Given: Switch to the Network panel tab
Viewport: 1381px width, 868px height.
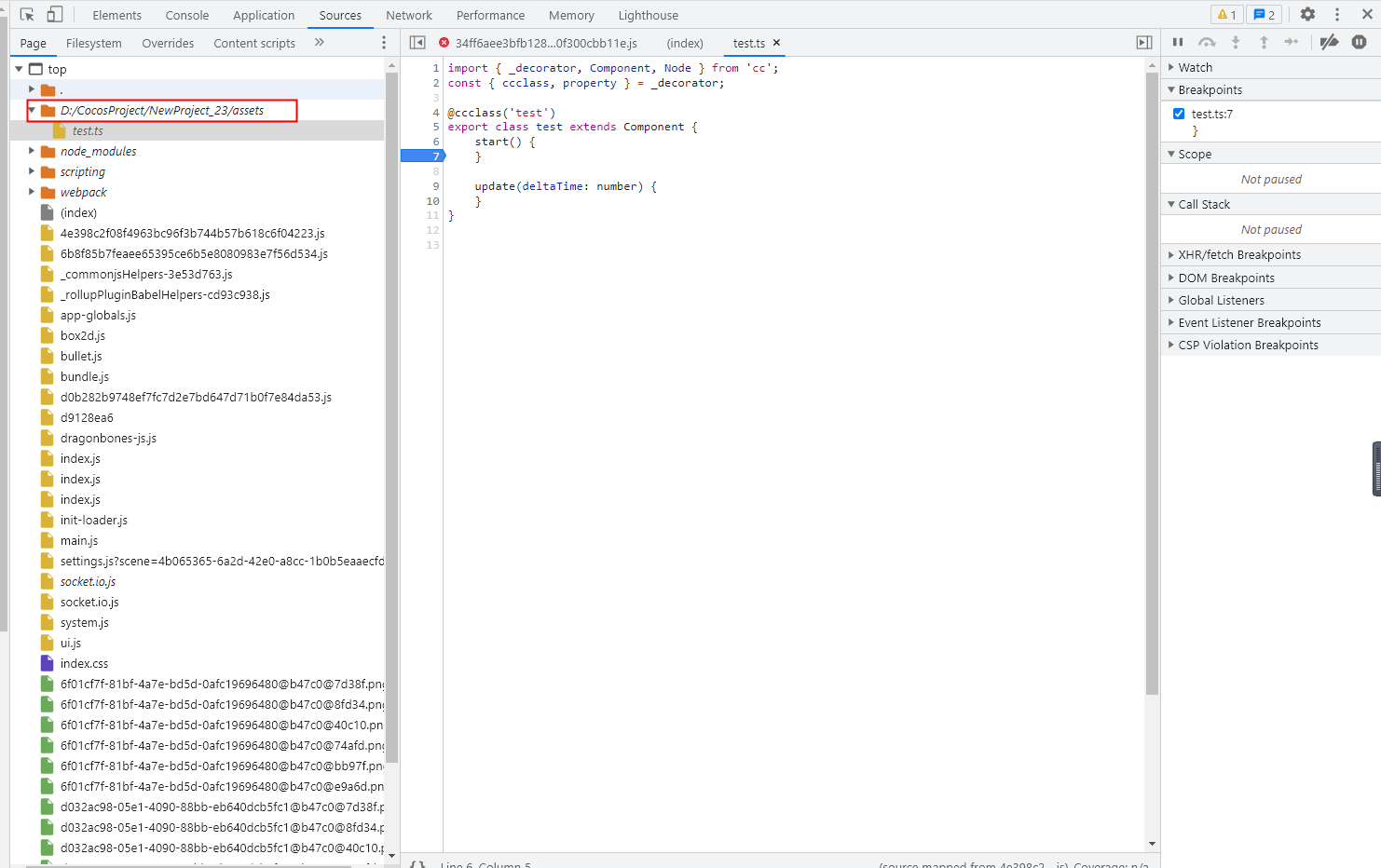Looking at the screenshot, I should (x=409, y=15).
